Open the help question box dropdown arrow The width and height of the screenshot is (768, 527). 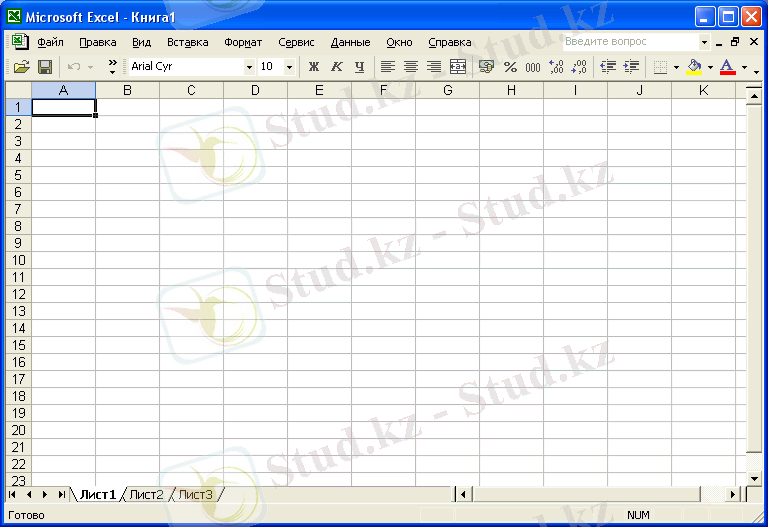[x=704, y=42]
